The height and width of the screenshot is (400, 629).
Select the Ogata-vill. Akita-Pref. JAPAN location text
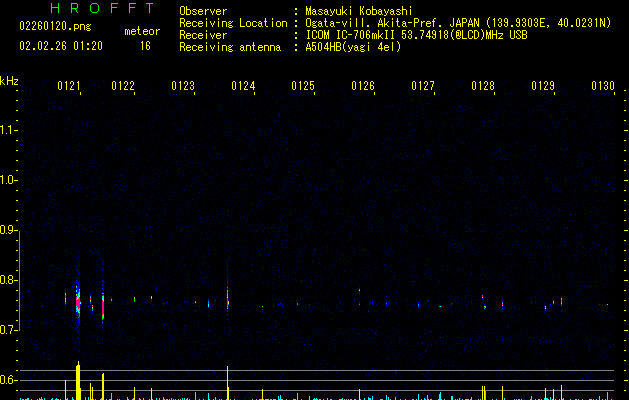click(458, 23)
